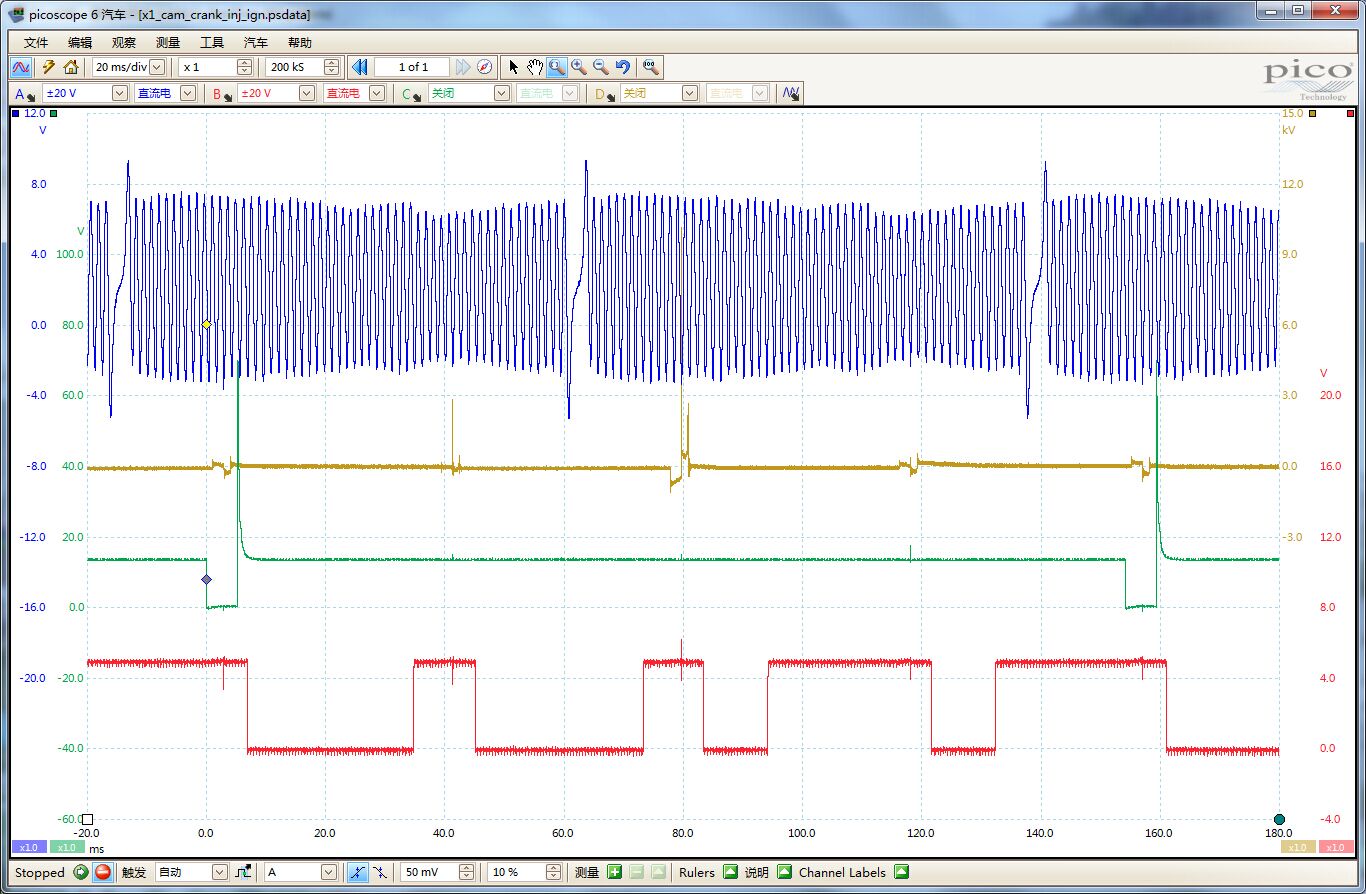1366x894 pixels.
Task: Start capture with green go button
Action: click(x=81, y=872)
